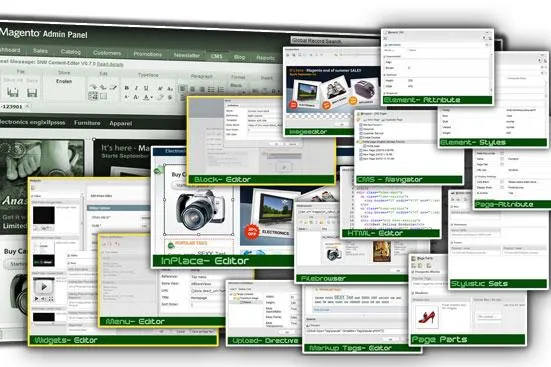Apply subscript in Typeface group
551x367 pixels.
point(170,89)
